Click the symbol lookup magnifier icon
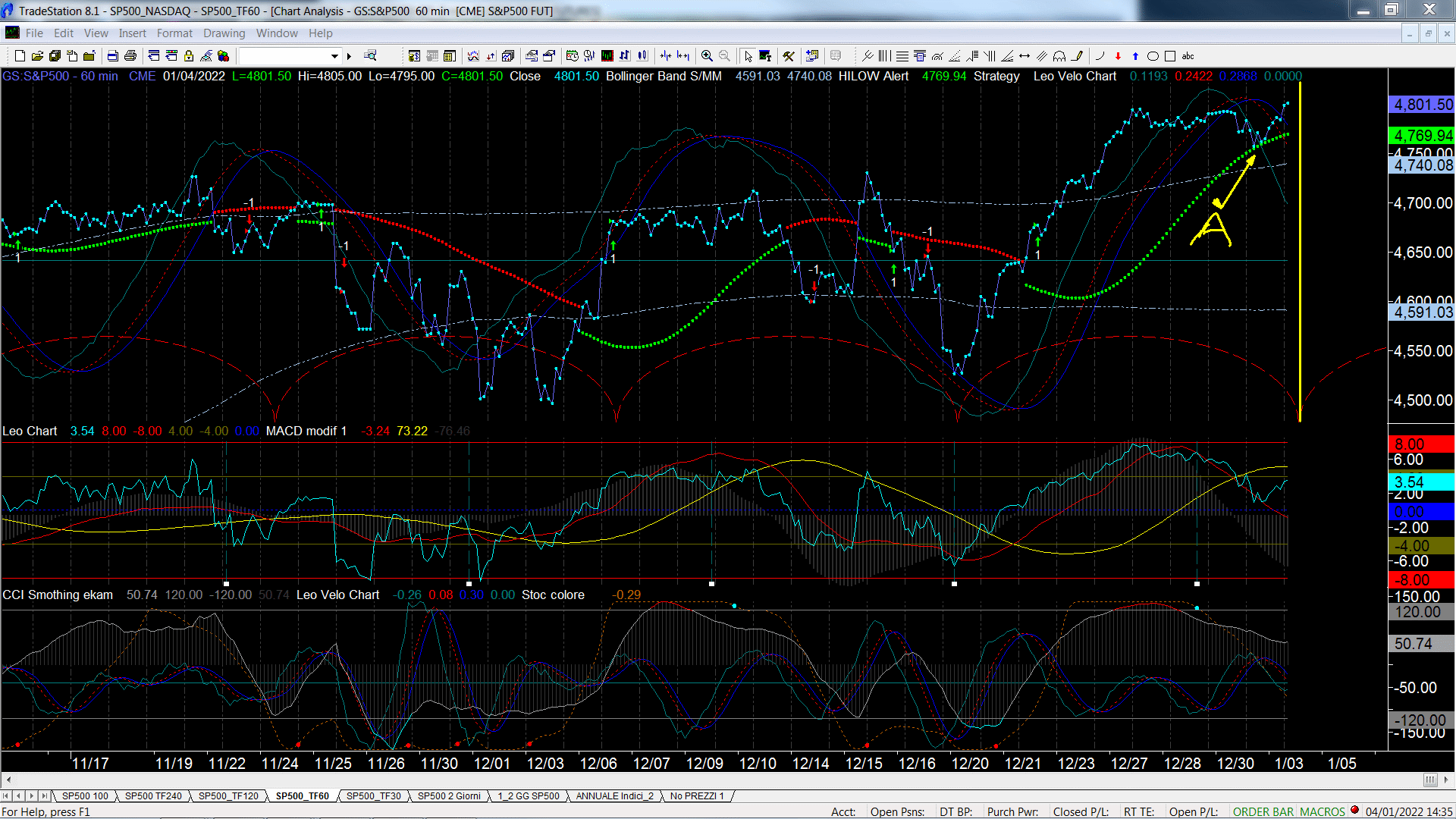Screen dimensions: 1456x819 370,55
